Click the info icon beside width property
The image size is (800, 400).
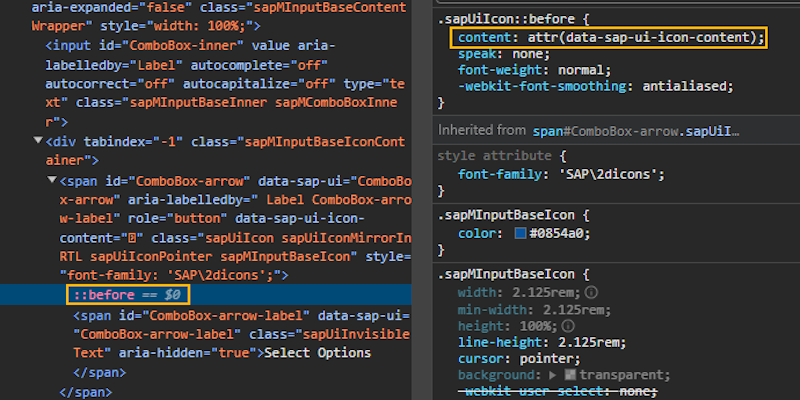591,293
